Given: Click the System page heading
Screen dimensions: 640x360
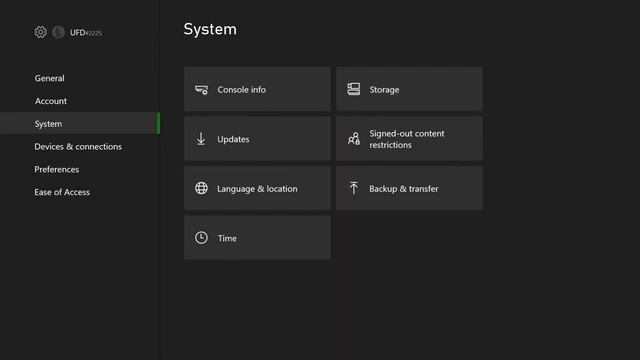Looking at the screenshot, I should 210,29.
